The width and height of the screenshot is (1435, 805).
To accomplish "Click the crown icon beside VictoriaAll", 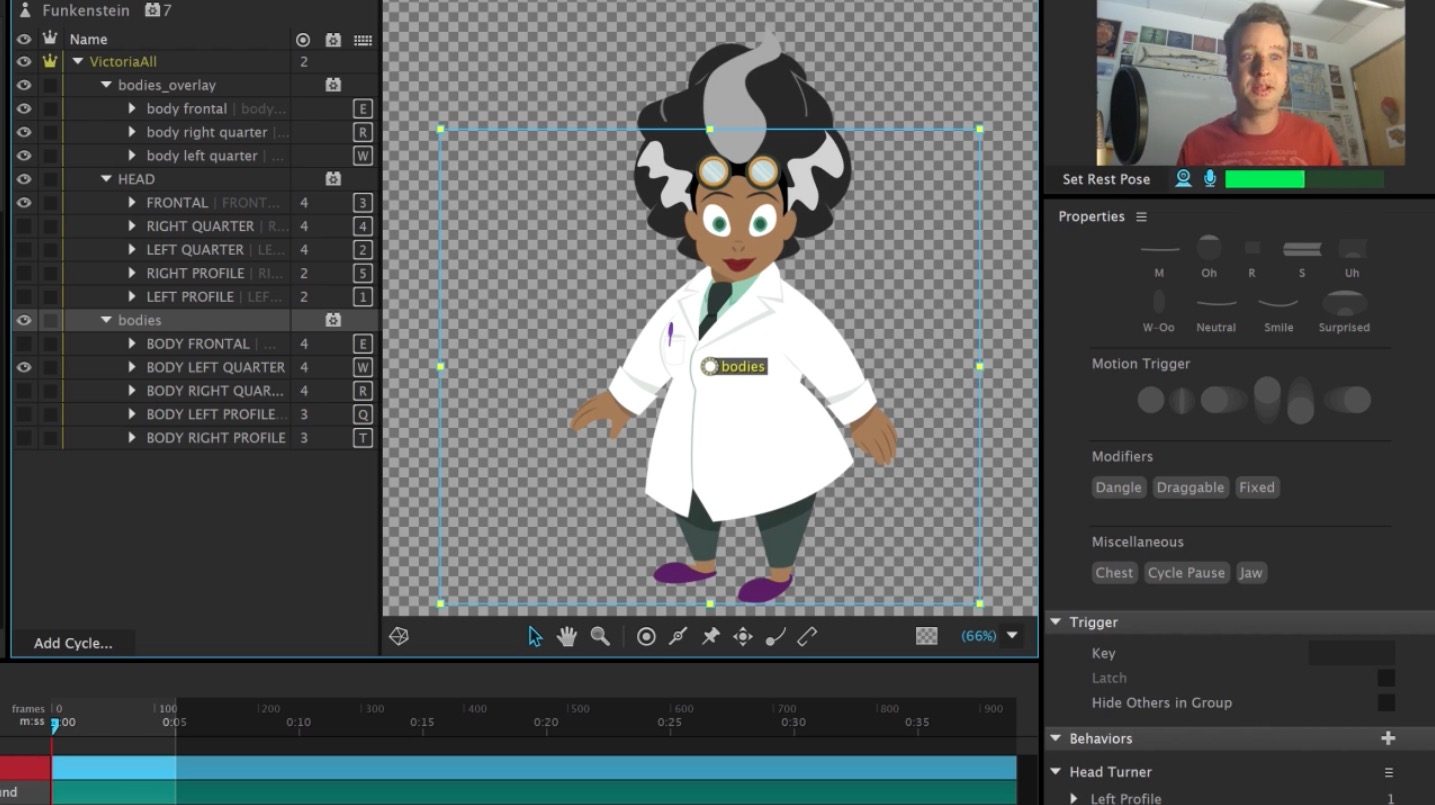I will click(50, 62).
